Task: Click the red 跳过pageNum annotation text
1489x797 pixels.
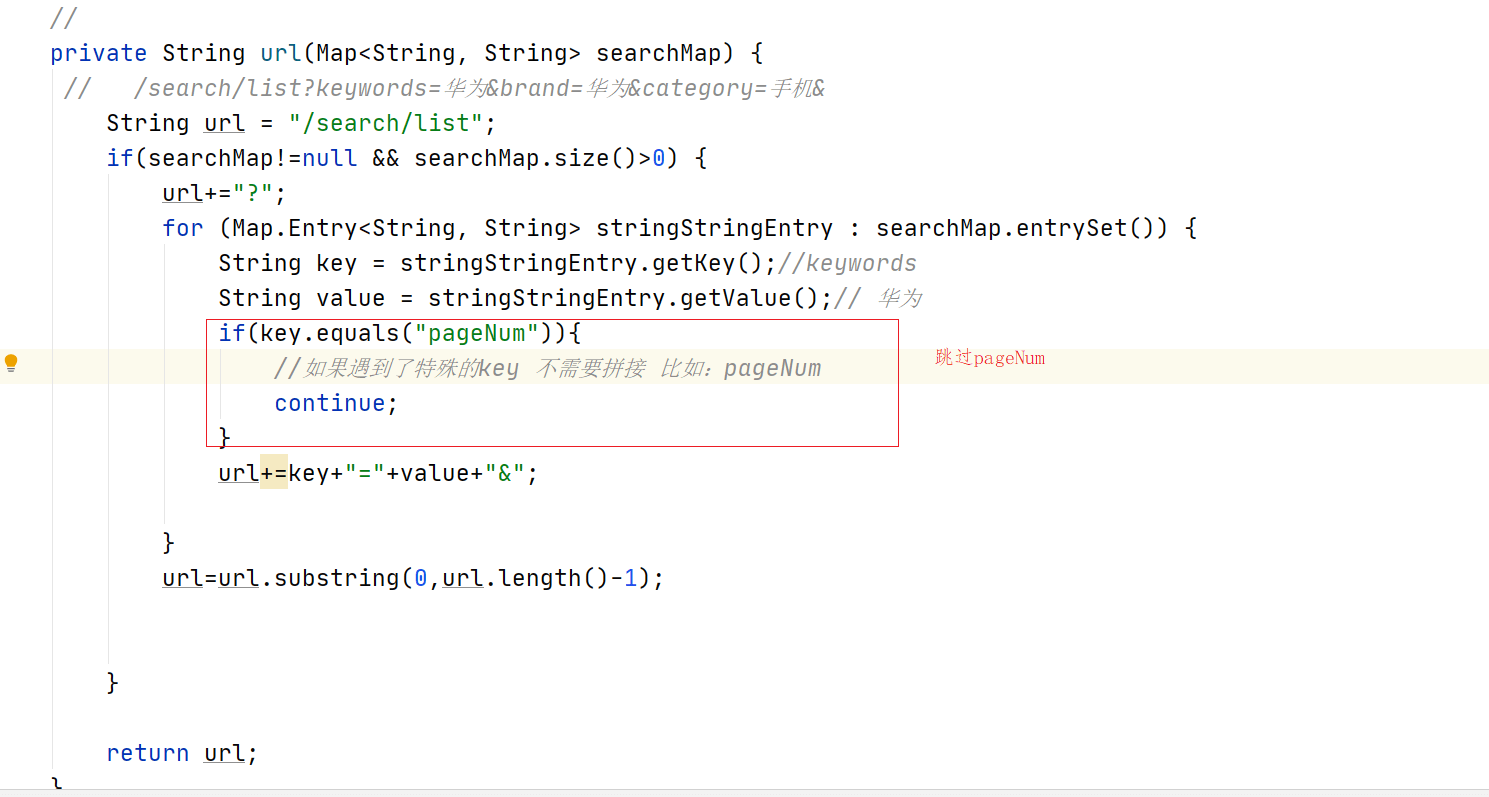Action: 990,358
